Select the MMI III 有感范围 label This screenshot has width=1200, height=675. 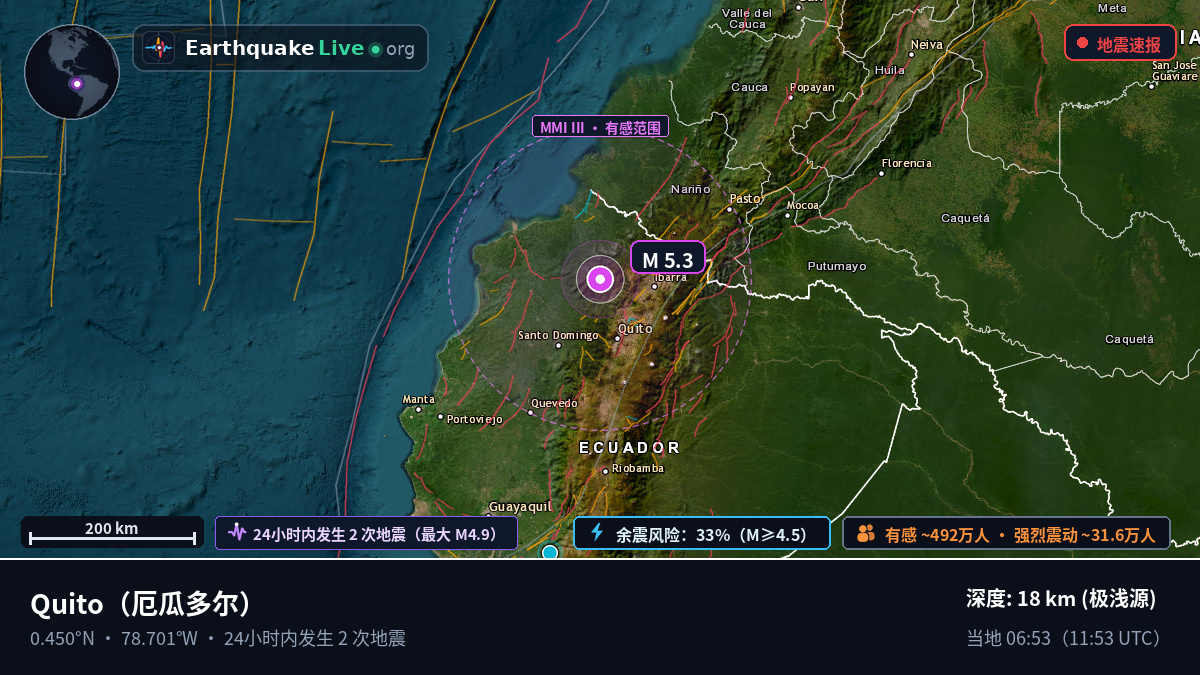pos(600,127)
